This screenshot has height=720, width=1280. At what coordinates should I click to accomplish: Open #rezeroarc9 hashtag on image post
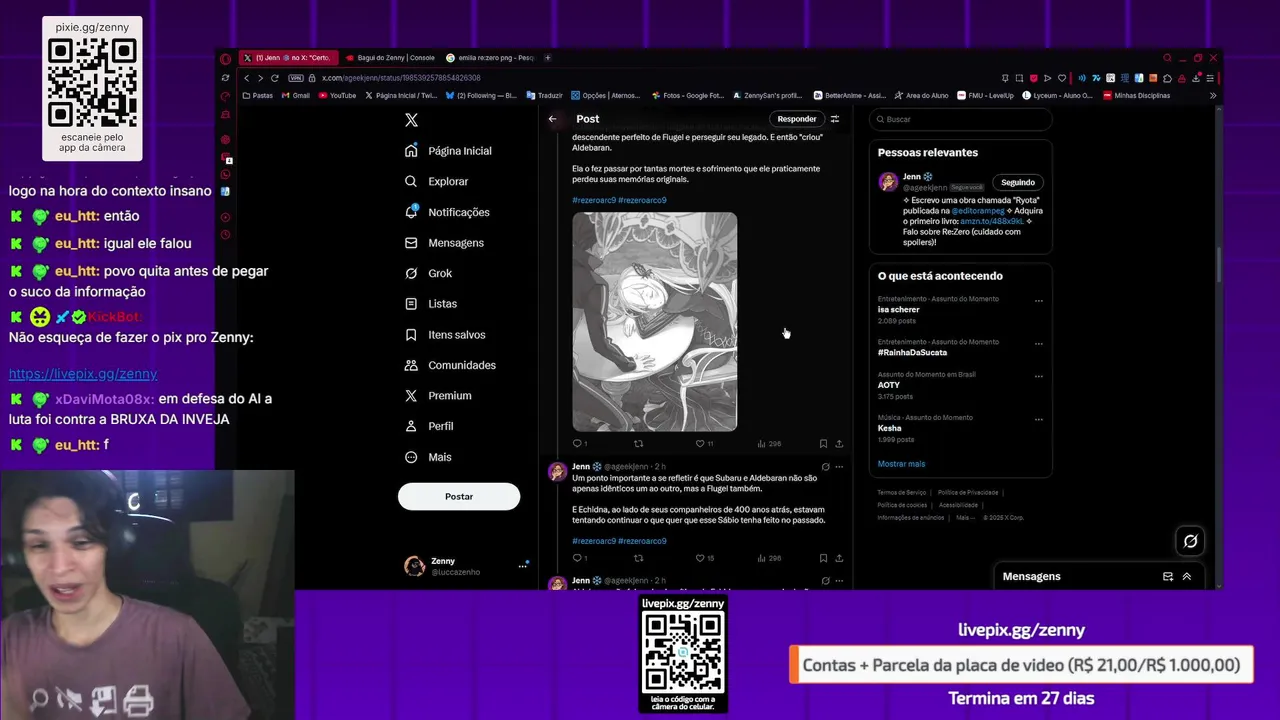593,200
